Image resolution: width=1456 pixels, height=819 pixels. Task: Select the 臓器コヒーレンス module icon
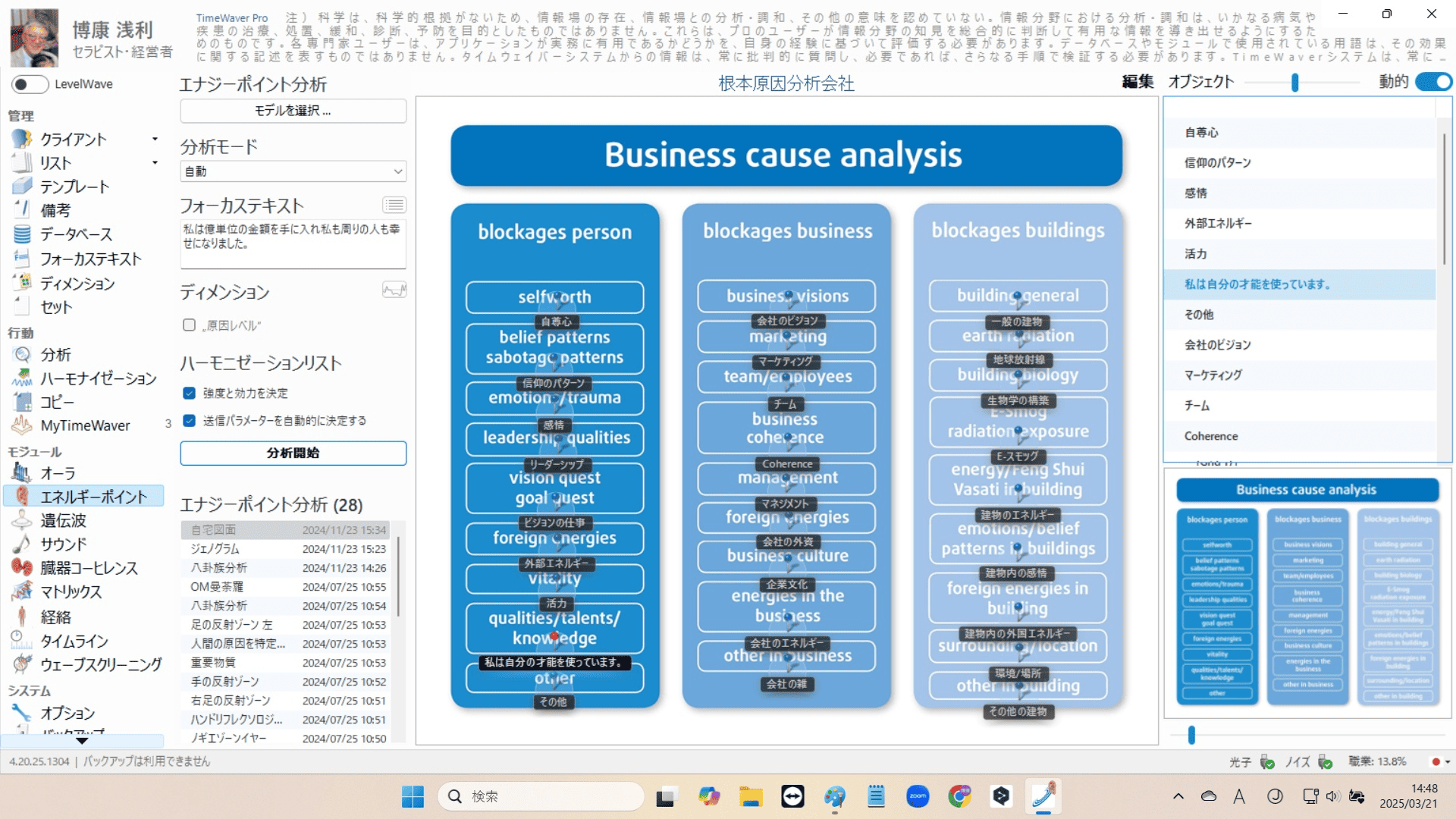(22, 567)
